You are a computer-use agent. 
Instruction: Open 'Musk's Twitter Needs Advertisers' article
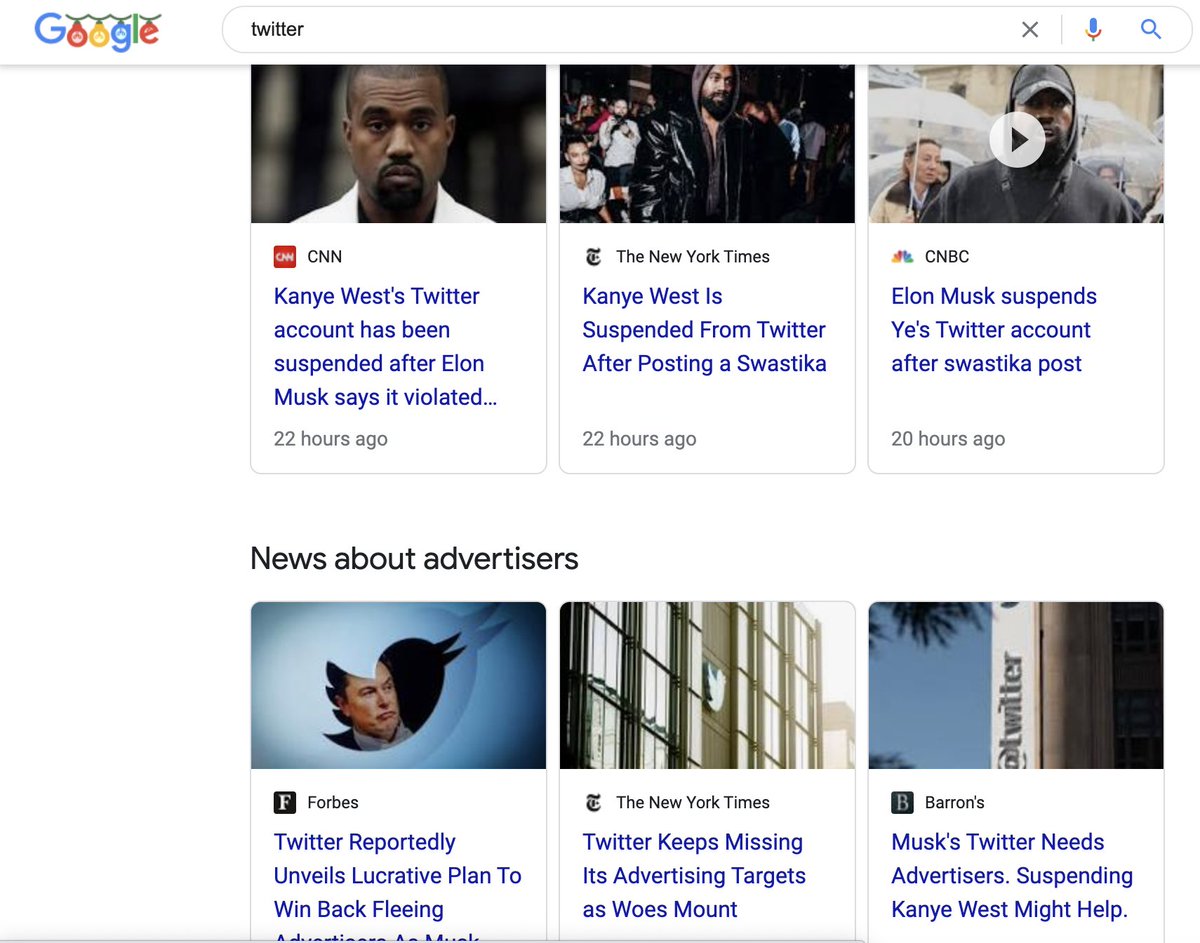(1012, 876)
